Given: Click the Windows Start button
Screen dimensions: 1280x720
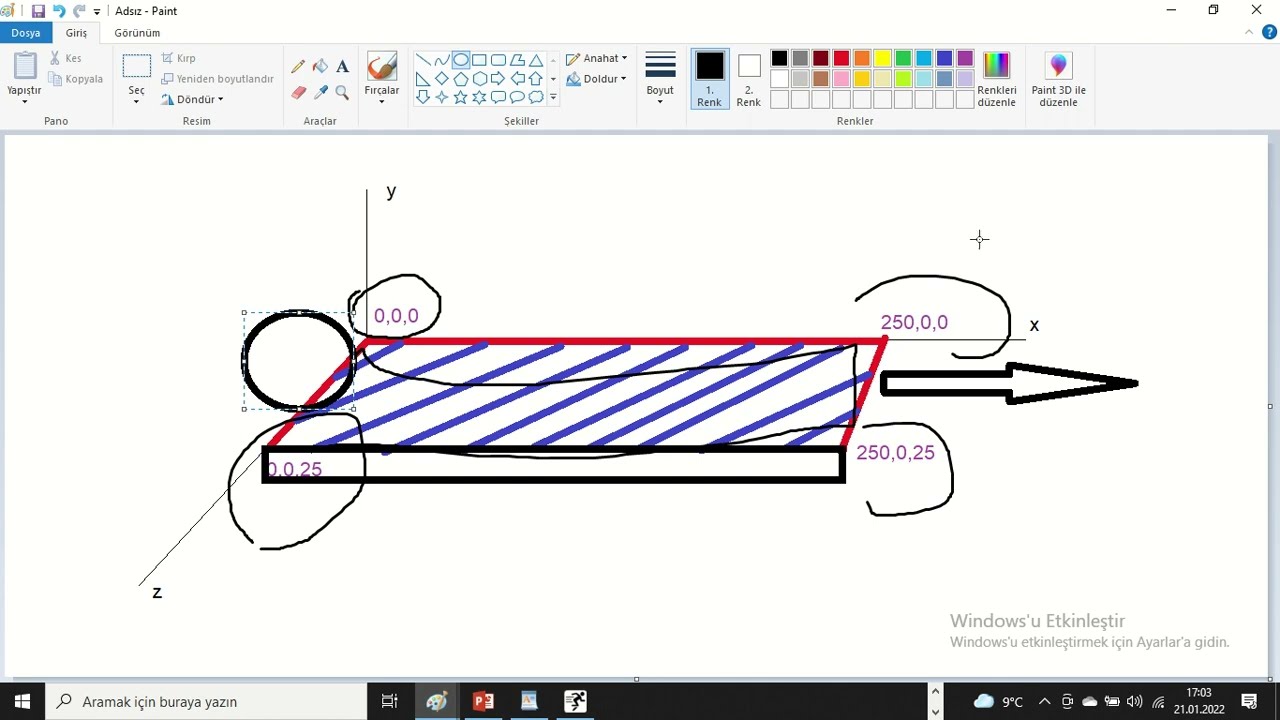Looking at the screenshot, I should point(22,701).
